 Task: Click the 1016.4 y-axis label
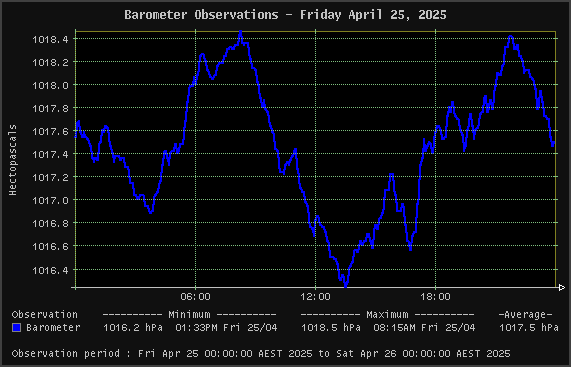[50, 270]
